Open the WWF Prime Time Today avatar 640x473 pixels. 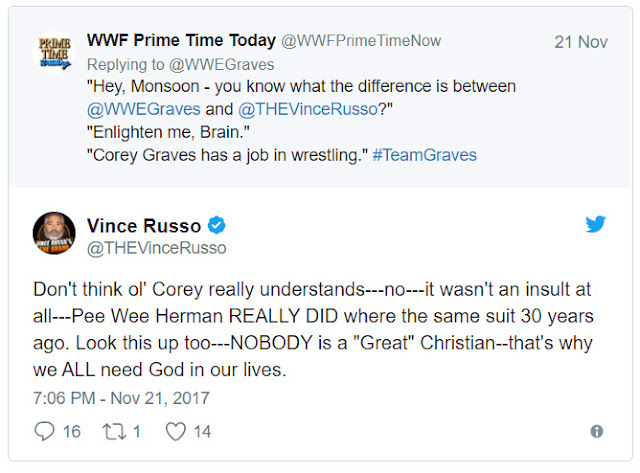tap(56, 52)
